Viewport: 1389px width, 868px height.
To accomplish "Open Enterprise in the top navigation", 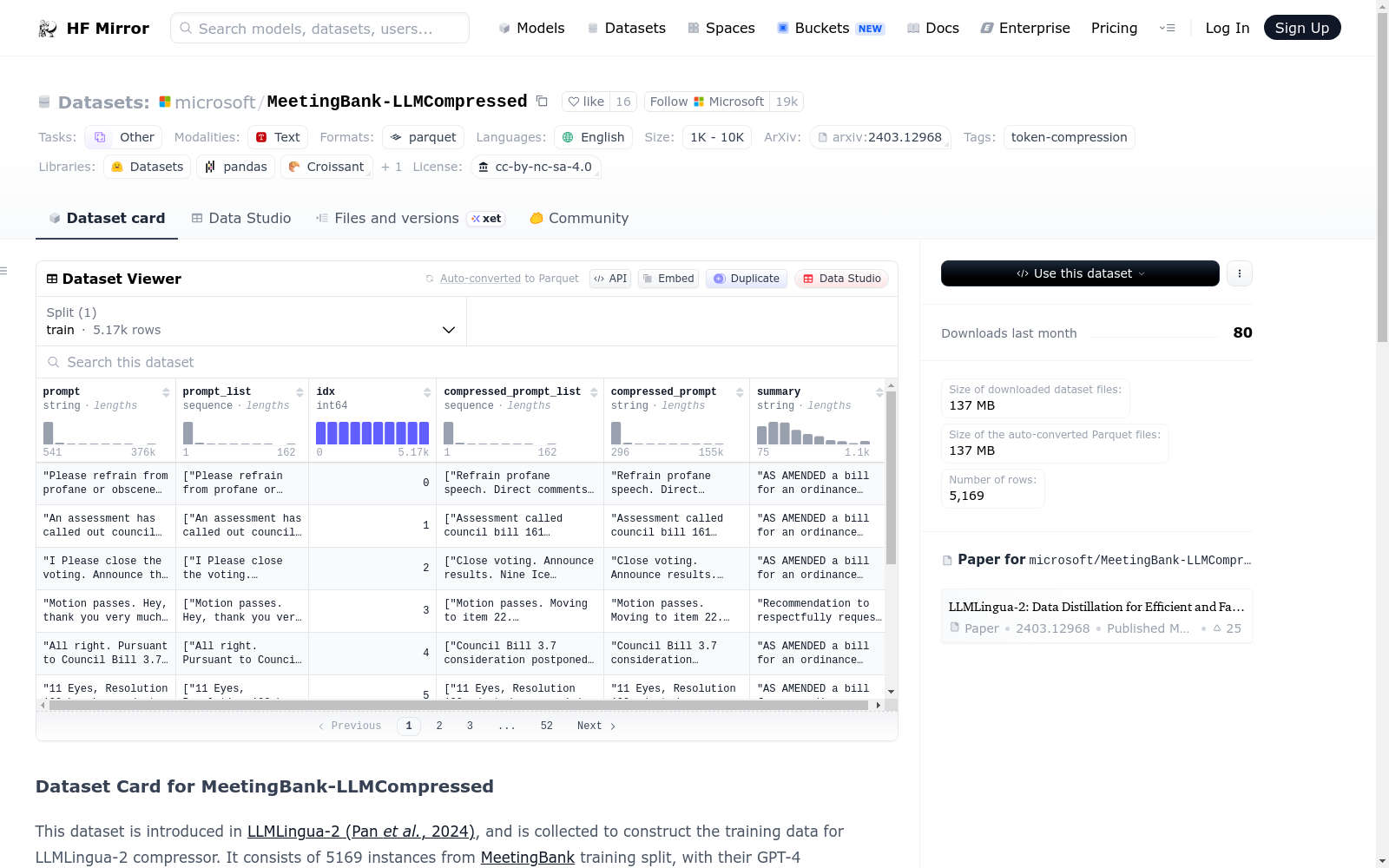I will point(1025,28).
